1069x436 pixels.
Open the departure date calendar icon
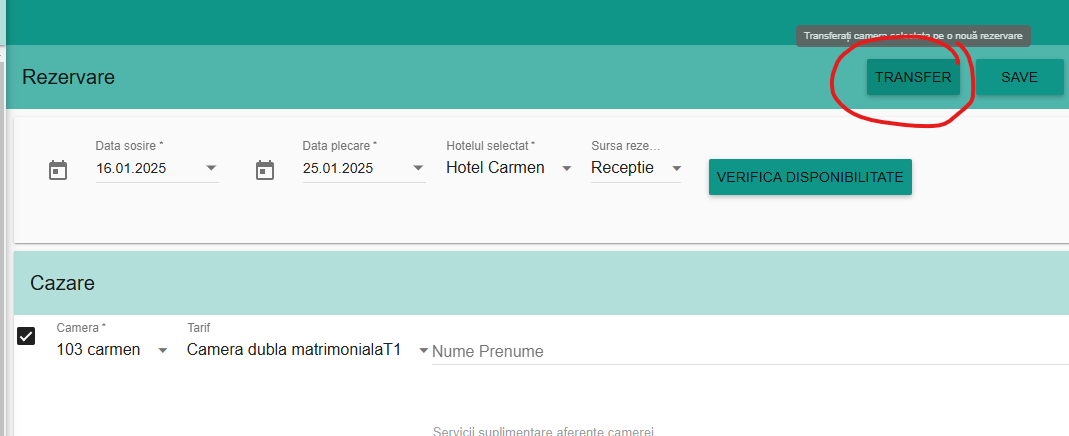(265, 170)
